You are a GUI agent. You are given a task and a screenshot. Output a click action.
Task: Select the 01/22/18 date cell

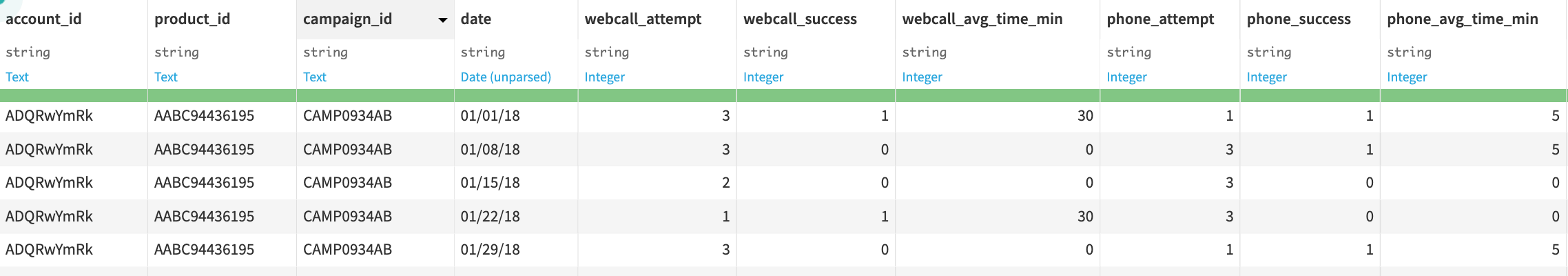pyautogui.click(x=491, y=217)
